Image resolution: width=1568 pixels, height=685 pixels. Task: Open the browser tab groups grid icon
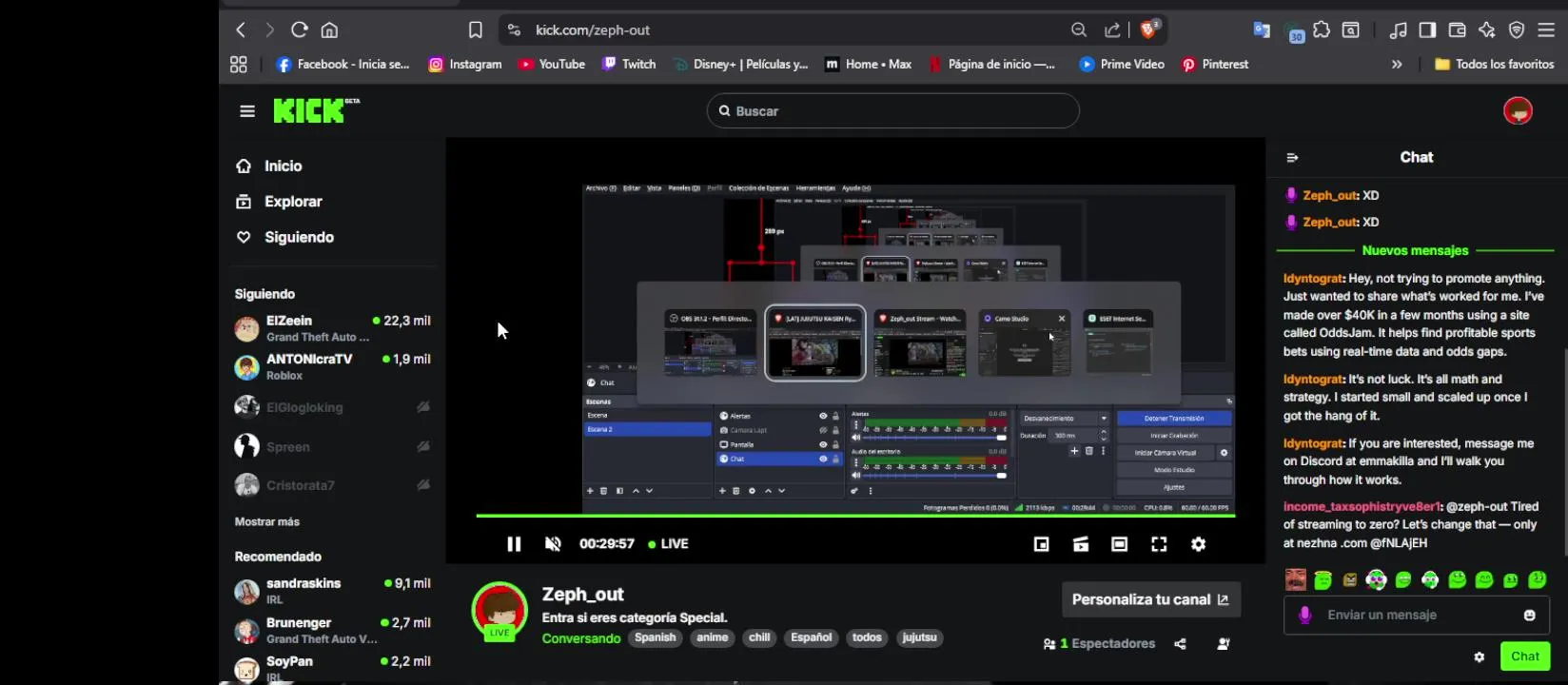click(239, 65)
